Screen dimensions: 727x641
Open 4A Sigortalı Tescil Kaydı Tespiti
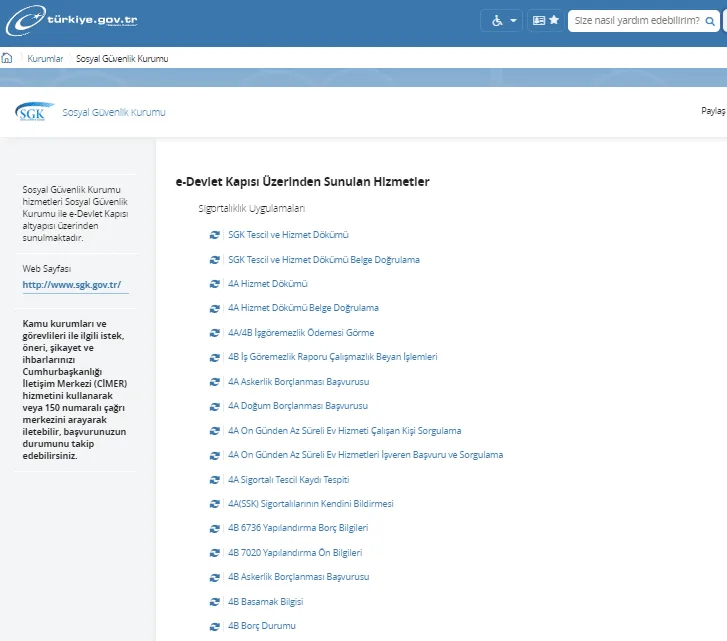coord(288,480)
